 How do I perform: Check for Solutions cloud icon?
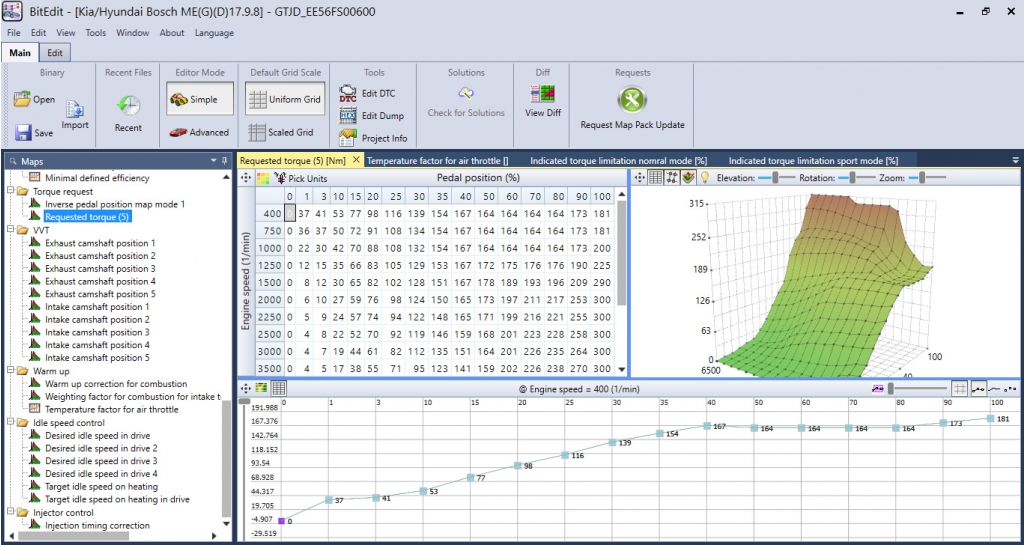pyautogui.click(x=466, y=93)
